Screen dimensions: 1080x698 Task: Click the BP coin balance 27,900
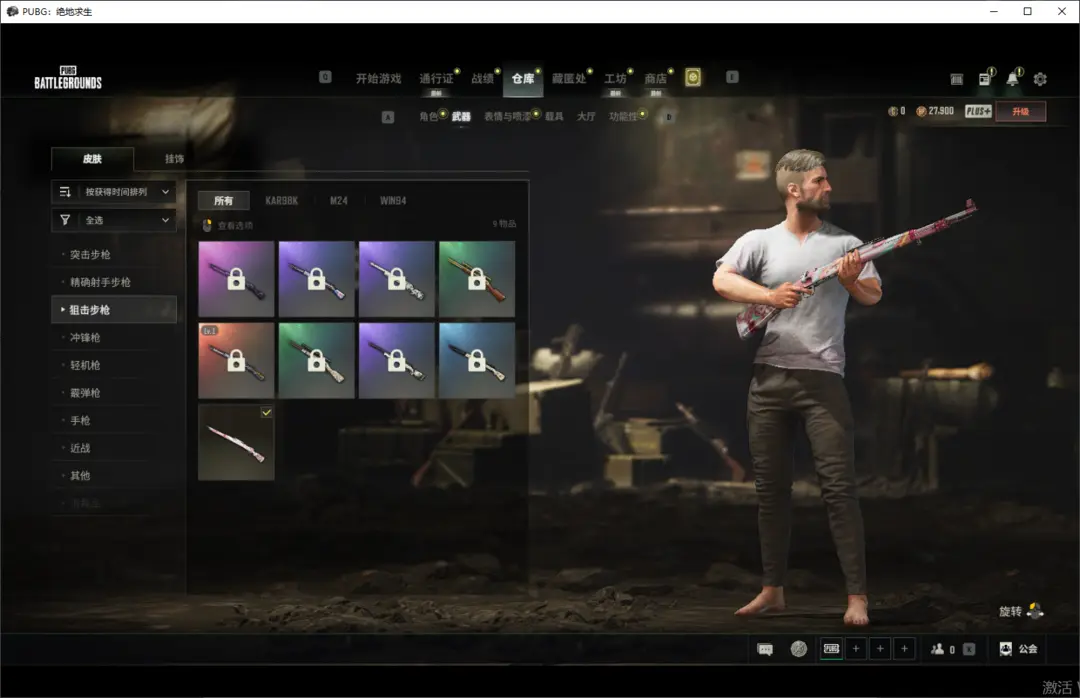point(935,111)
